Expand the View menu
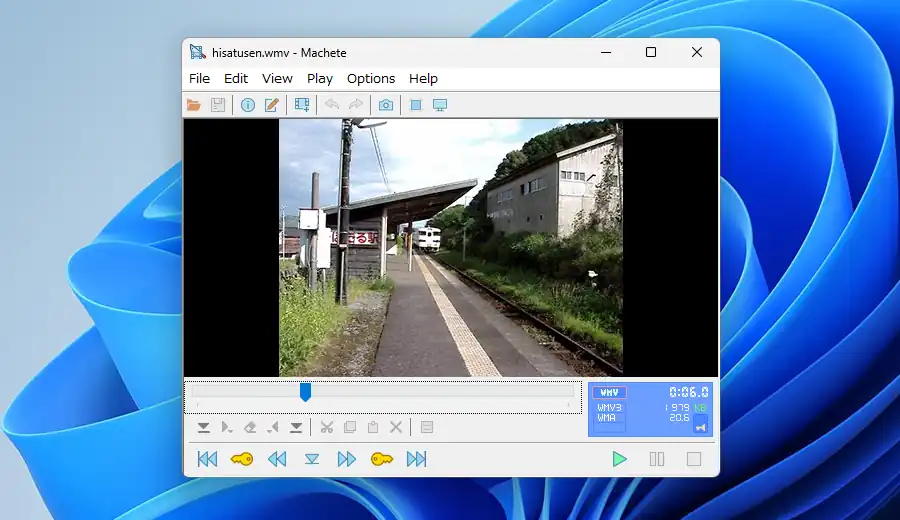 point(277,78)
